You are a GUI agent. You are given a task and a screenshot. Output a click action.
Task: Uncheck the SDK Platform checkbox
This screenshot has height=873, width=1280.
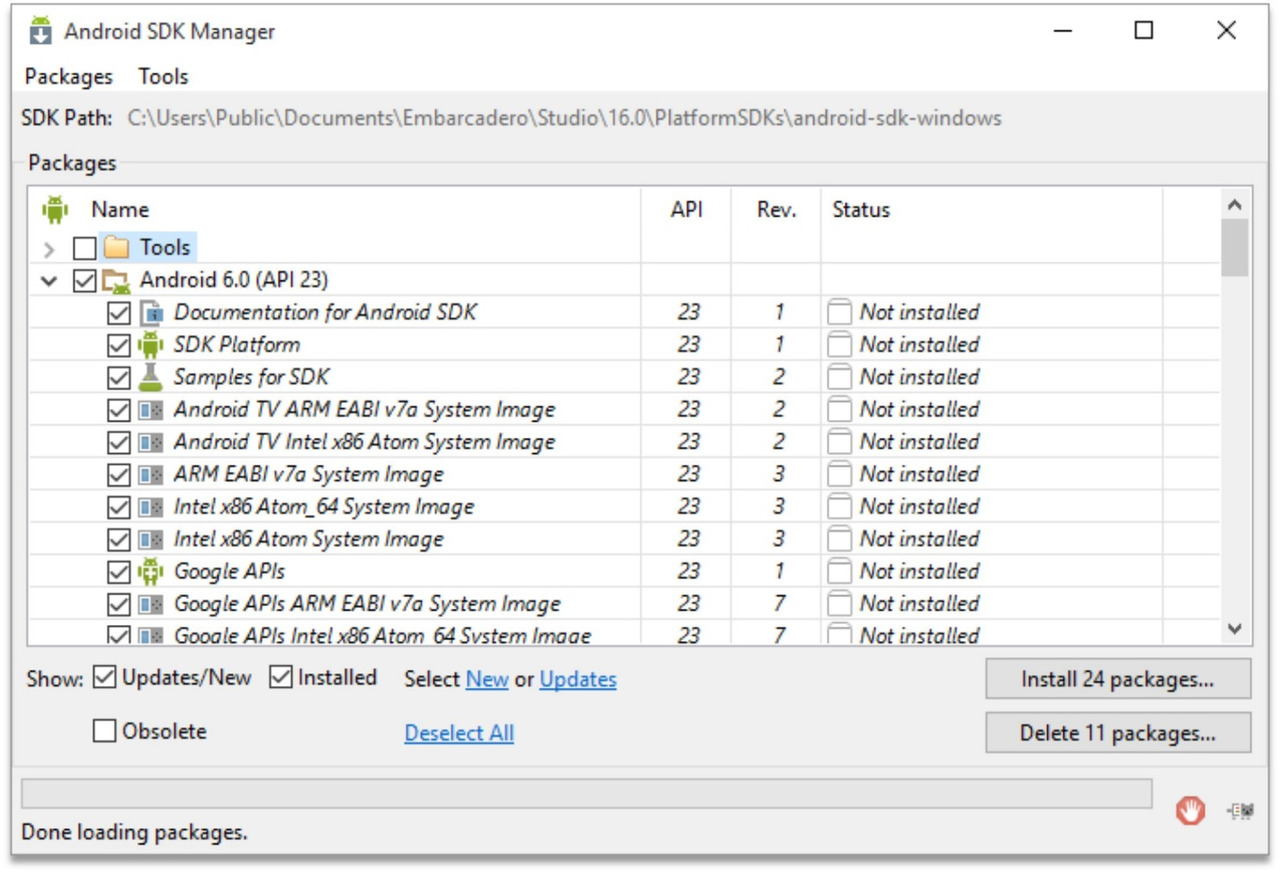click(x=119, y=345)
